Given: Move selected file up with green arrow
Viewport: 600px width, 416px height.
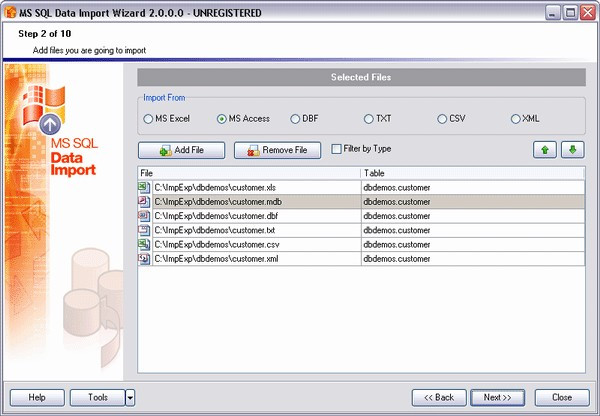Looking at the screenshot, I should tap(545, 150).
